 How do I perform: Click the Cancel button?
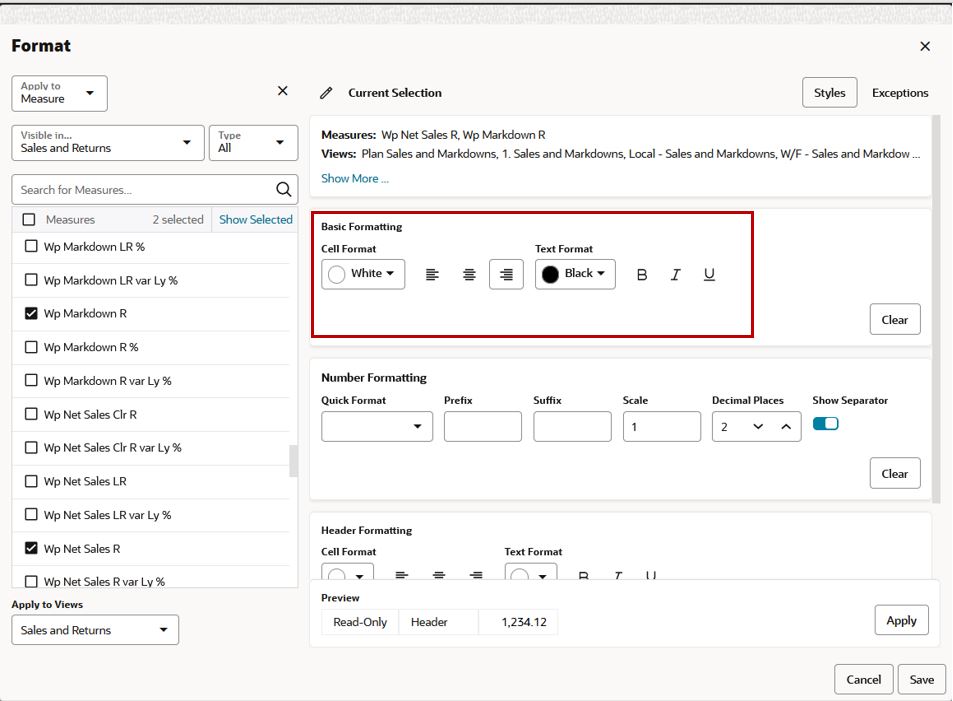(x=864, y=679)
